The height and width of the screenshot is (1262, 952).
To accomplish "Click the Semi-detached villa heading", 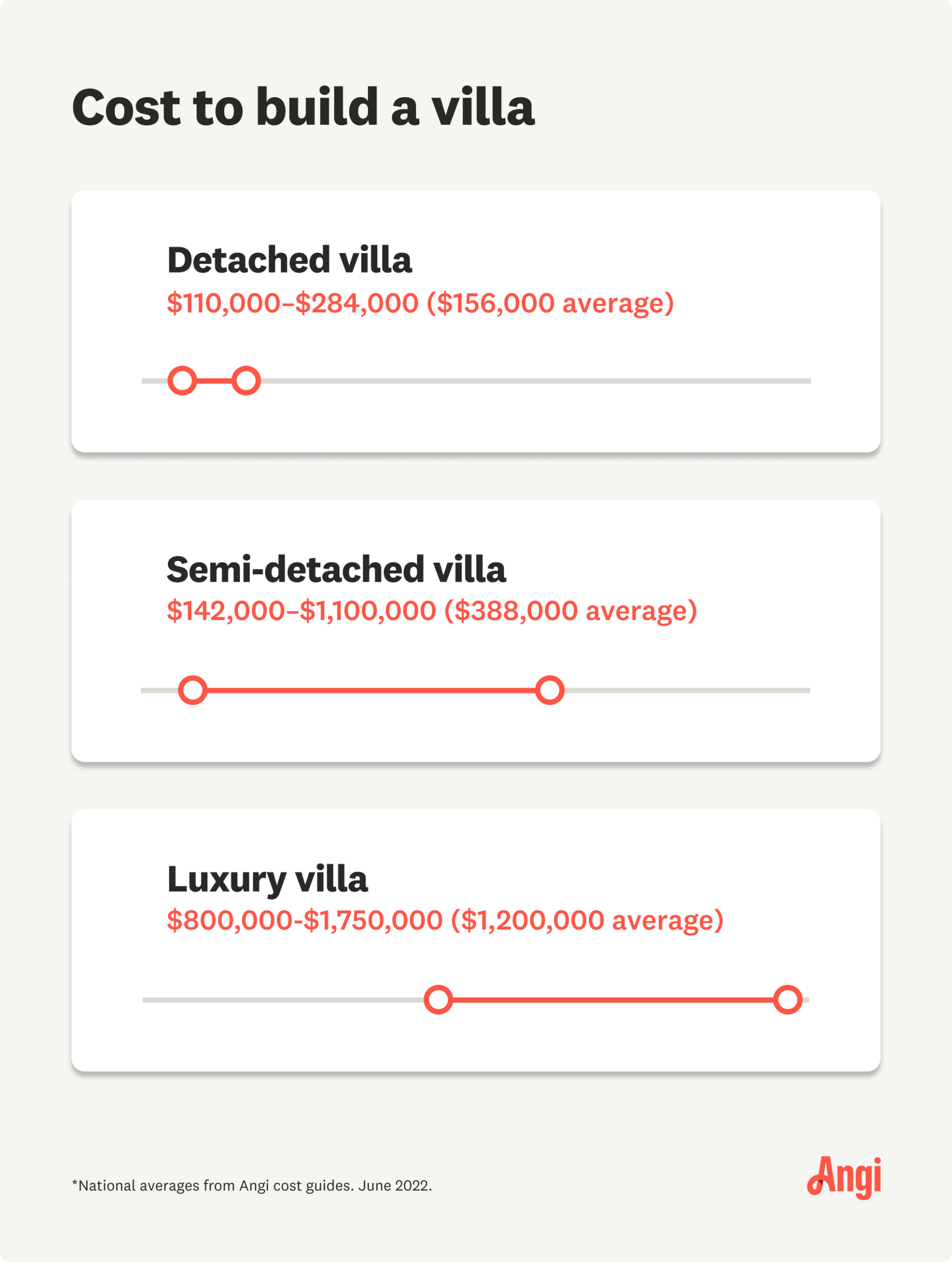I will click(x=336, y=569).
